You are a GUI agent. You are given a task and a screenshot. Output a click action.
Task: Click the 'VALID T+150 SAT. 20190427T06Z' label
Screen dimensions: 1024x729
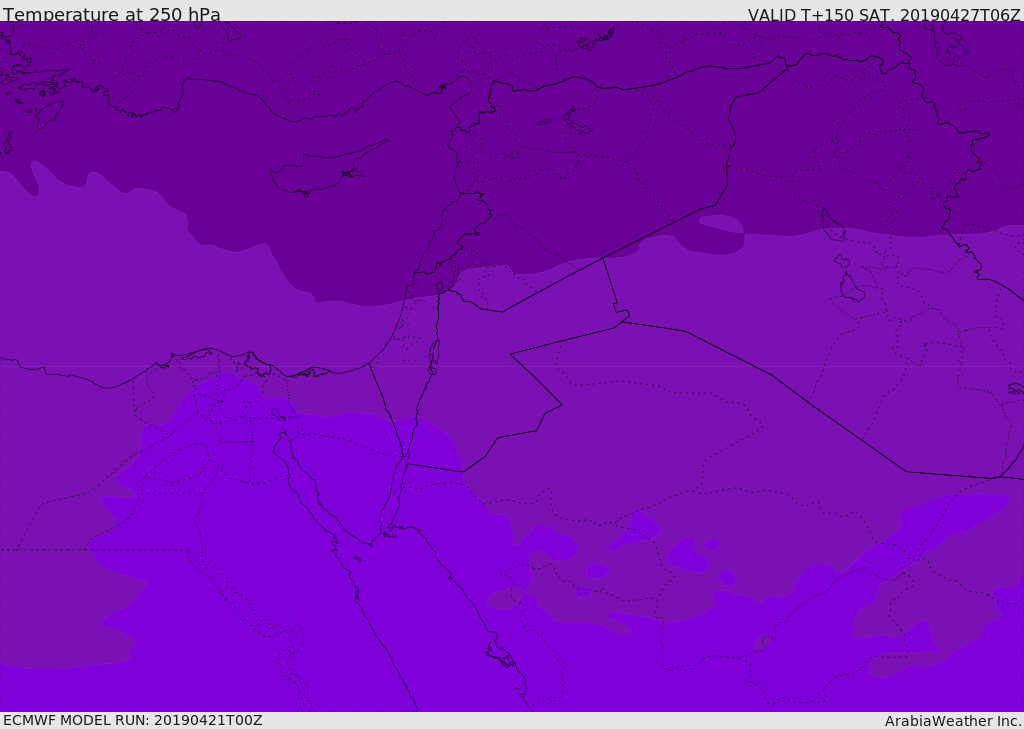tap(884, 15)
